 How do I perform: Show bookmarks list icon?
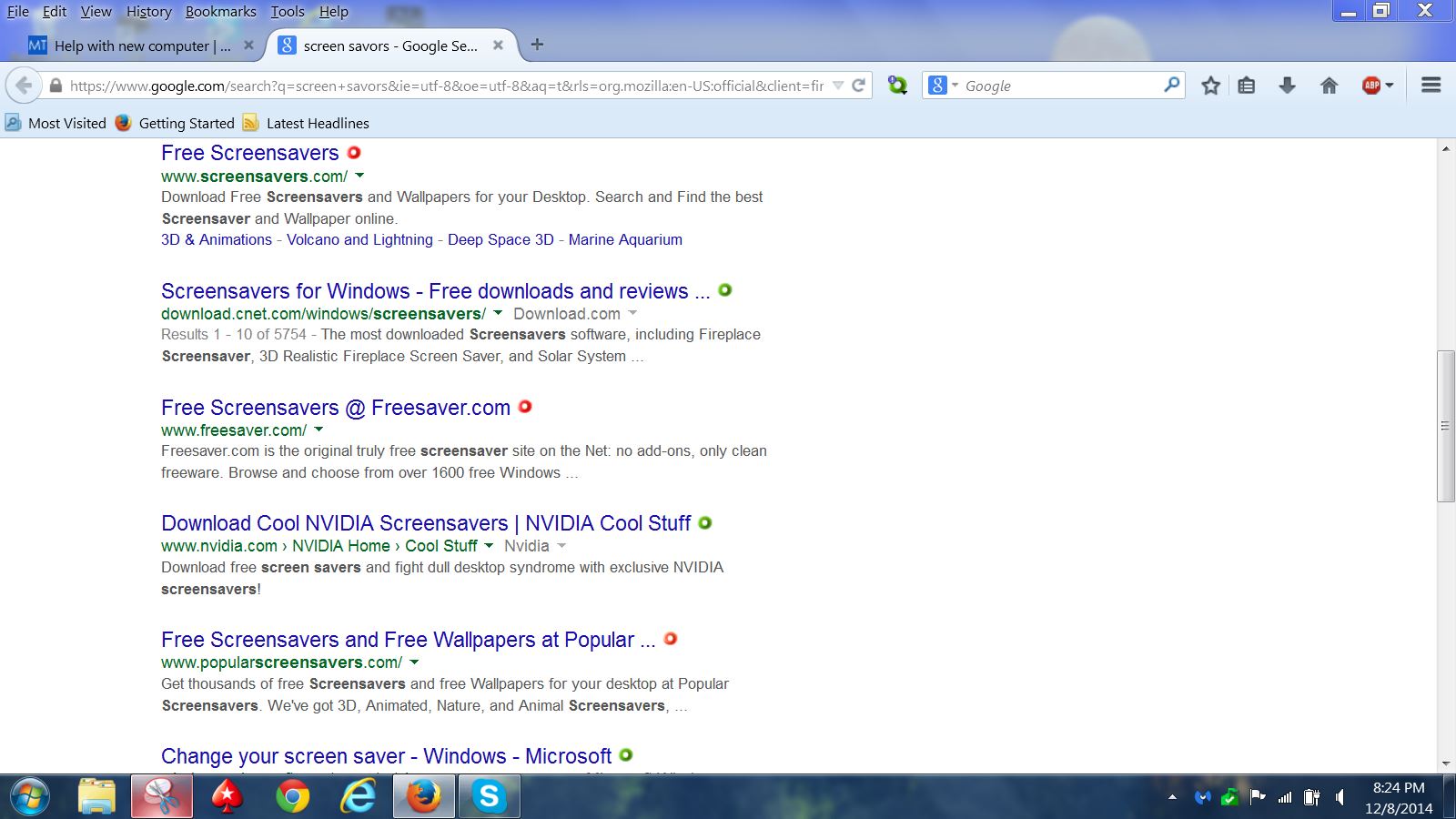click(1247, 86)
